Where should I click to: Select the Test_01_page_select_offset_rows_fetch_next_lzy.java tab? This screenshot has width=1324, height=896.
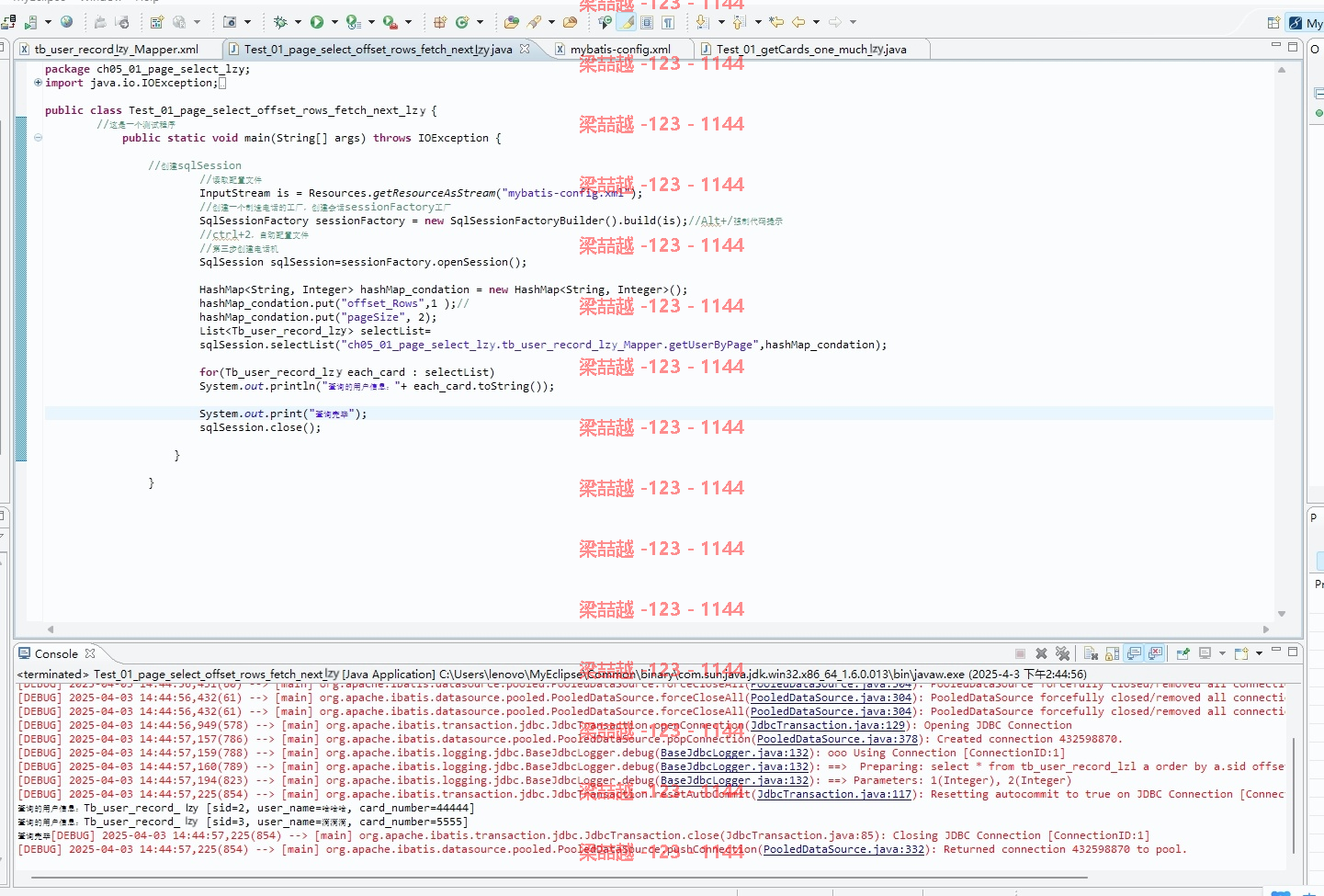378,50
